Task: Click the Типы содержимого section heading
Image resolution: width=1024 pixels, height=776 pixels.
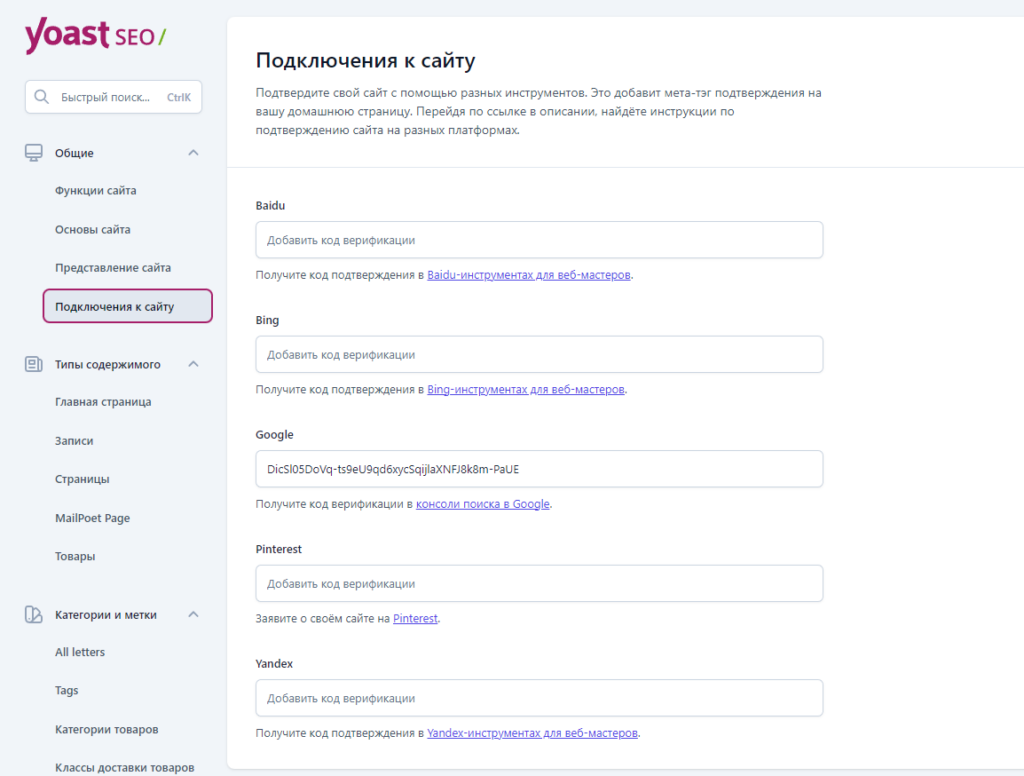Action: tap(108, 364)
